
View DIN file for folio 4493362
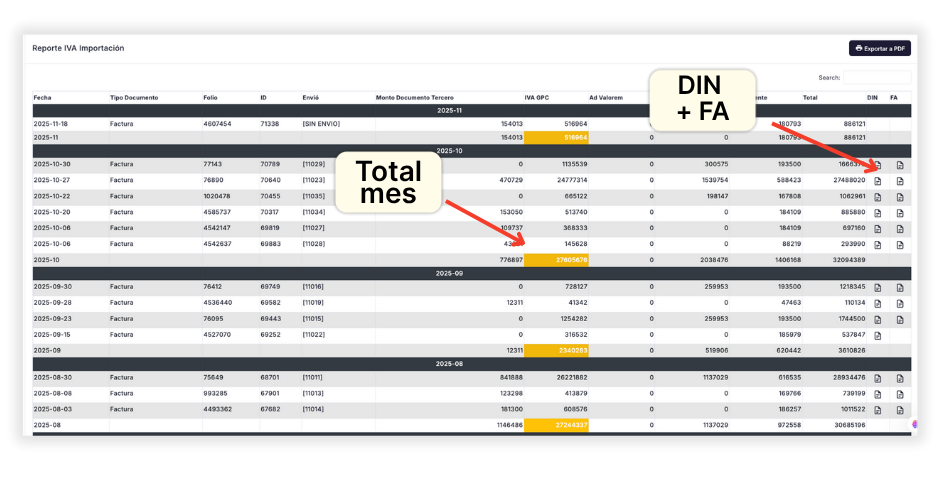click(x=878, y=410)
